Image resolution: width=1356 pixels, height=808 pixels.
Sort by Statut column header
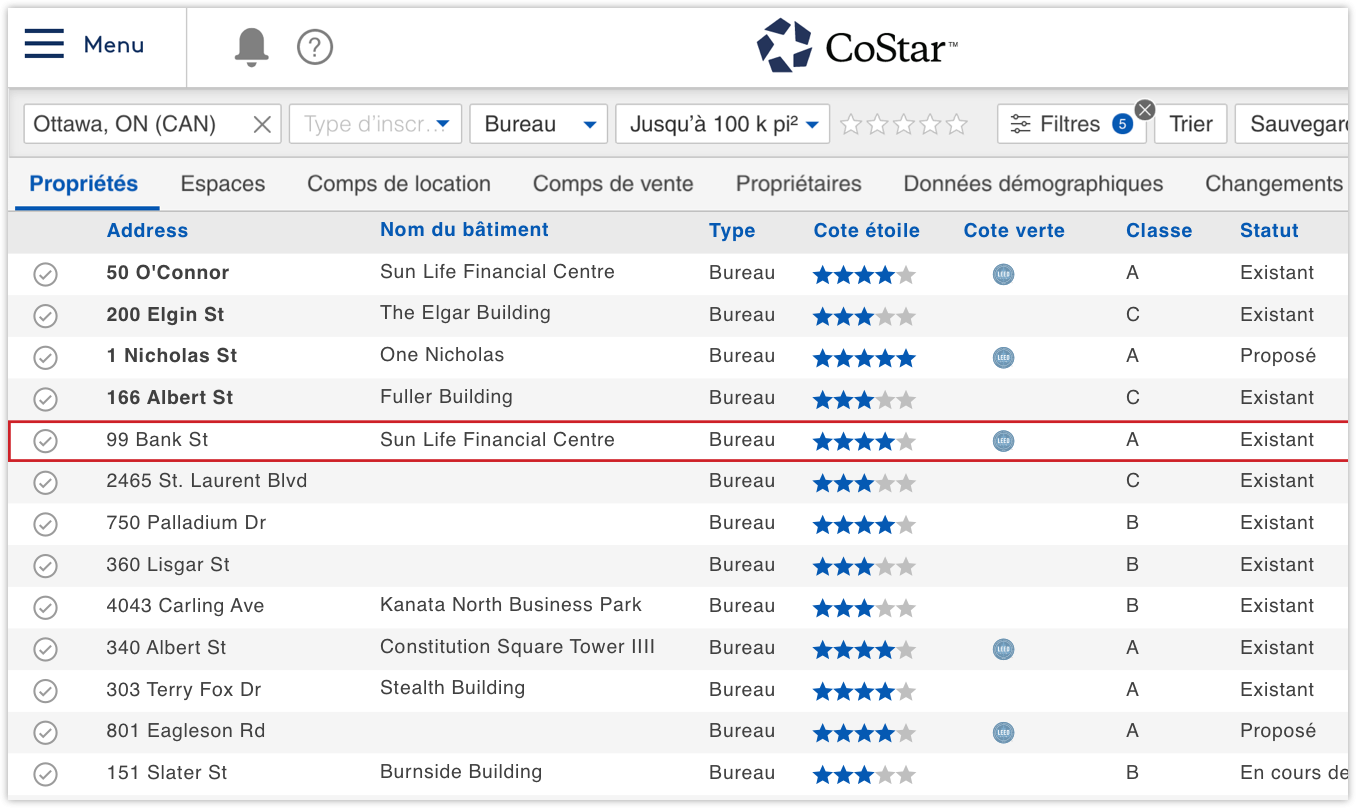(1269, 230)
